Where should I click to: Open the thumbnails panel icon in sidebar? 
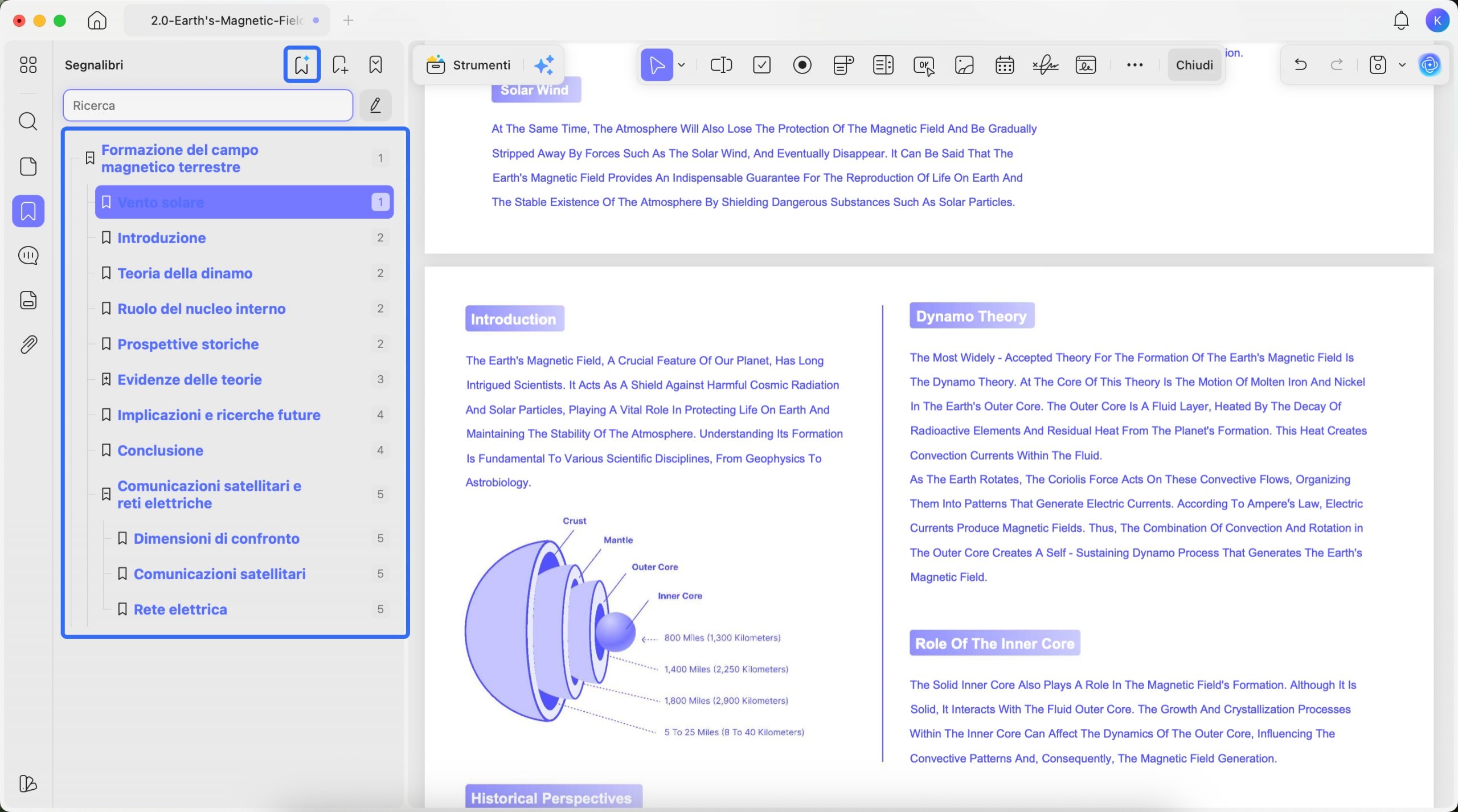28,166
